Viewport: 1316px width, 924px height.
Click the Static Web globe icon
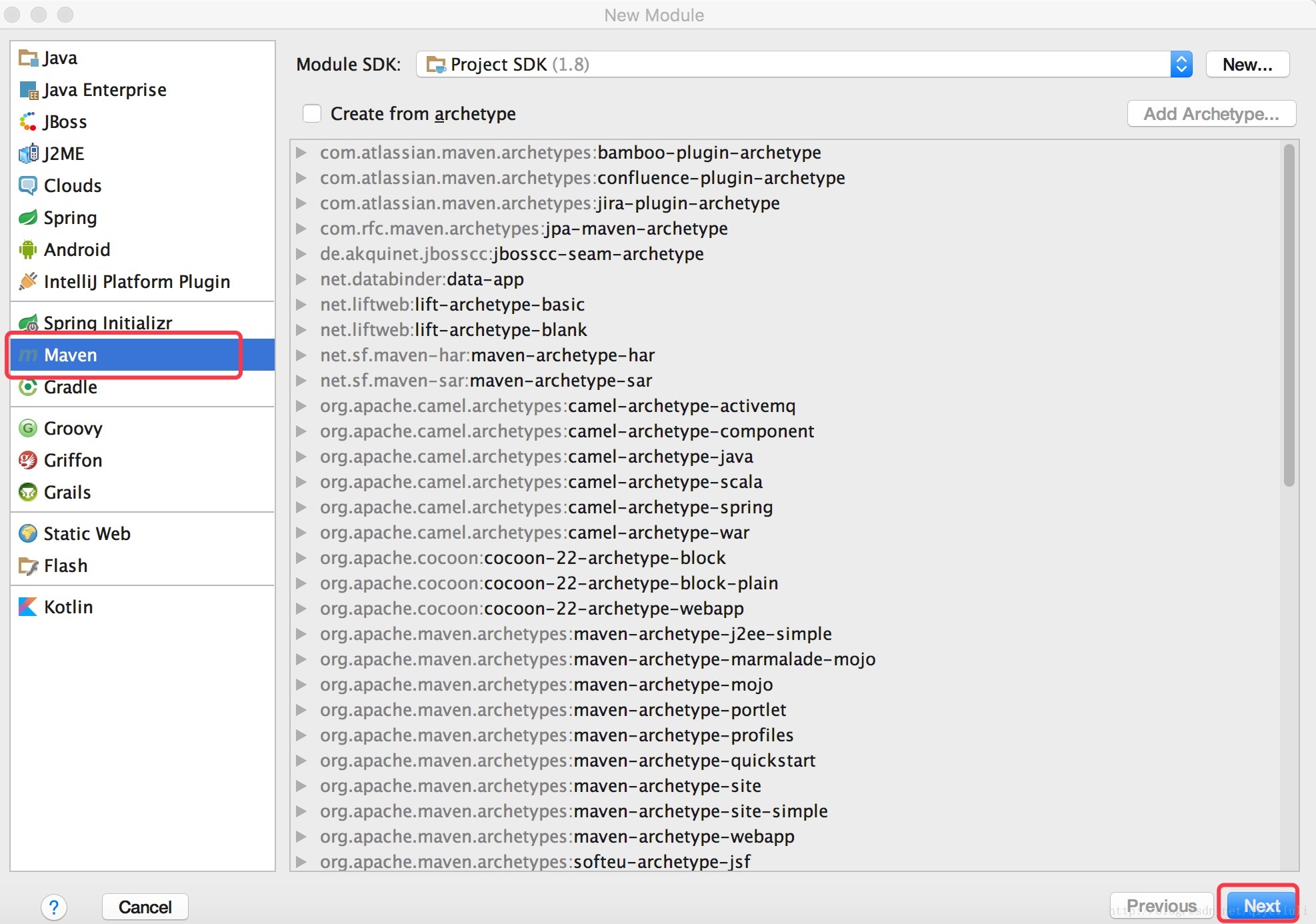pos(28,534)
